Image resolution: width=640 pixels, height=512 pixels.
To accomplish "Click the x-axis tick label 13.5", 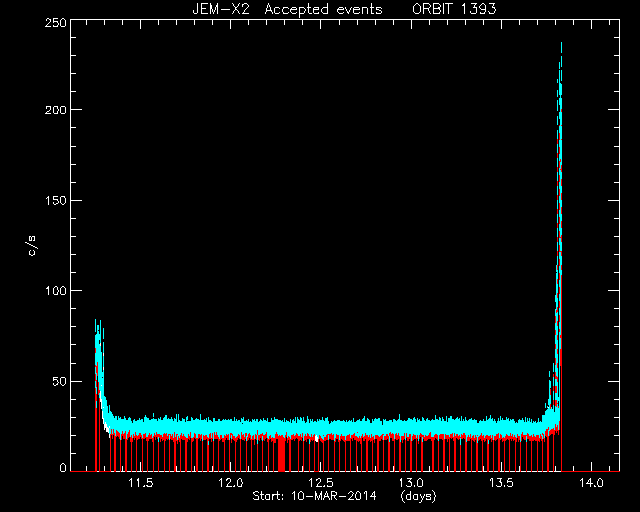I will click(x=502, y=483).
